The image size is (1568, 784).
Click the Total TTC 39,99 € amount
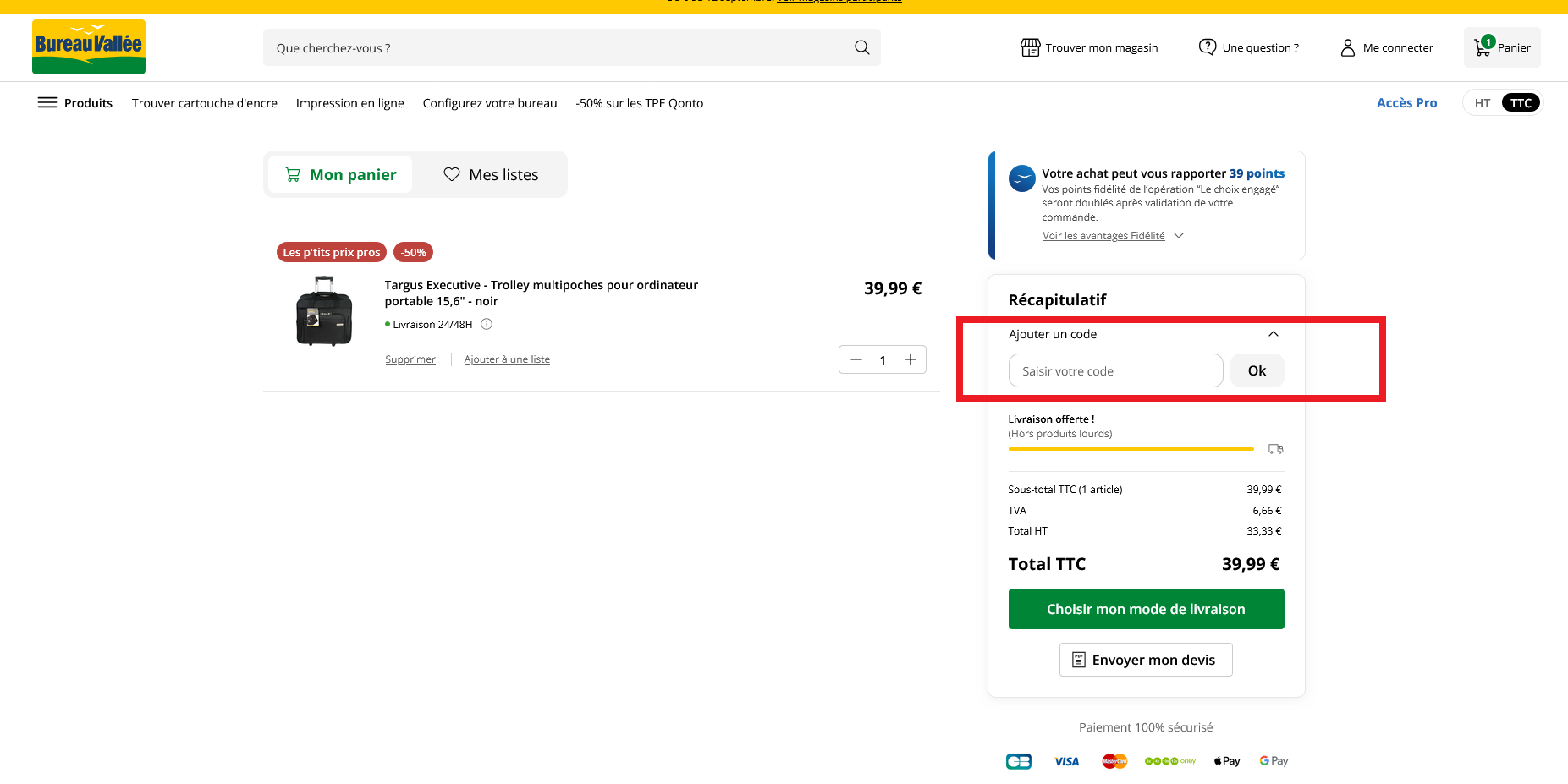tap(1251, 564)
